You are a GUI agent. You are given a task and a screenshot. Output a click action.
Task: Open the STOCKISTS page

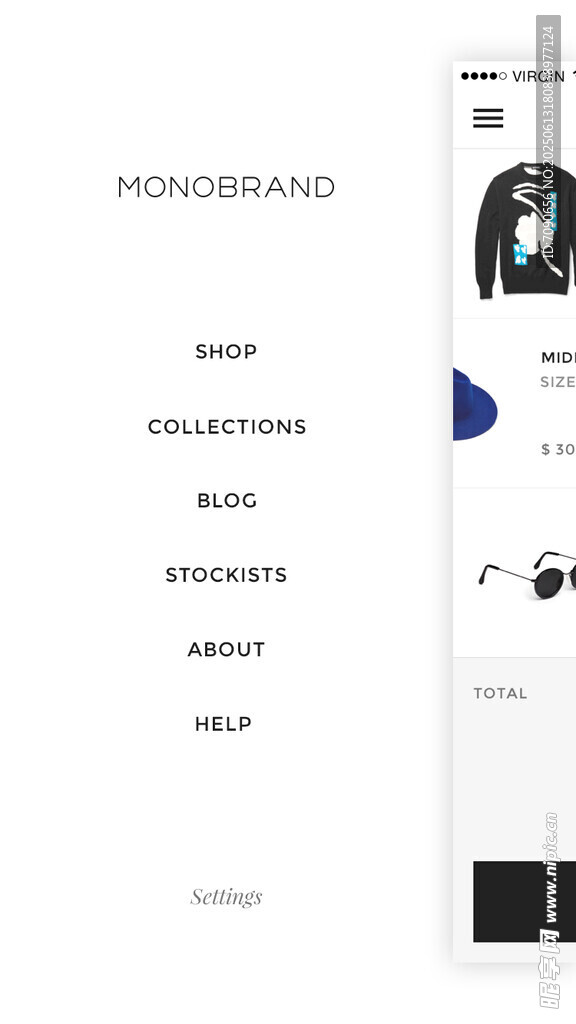226,575
